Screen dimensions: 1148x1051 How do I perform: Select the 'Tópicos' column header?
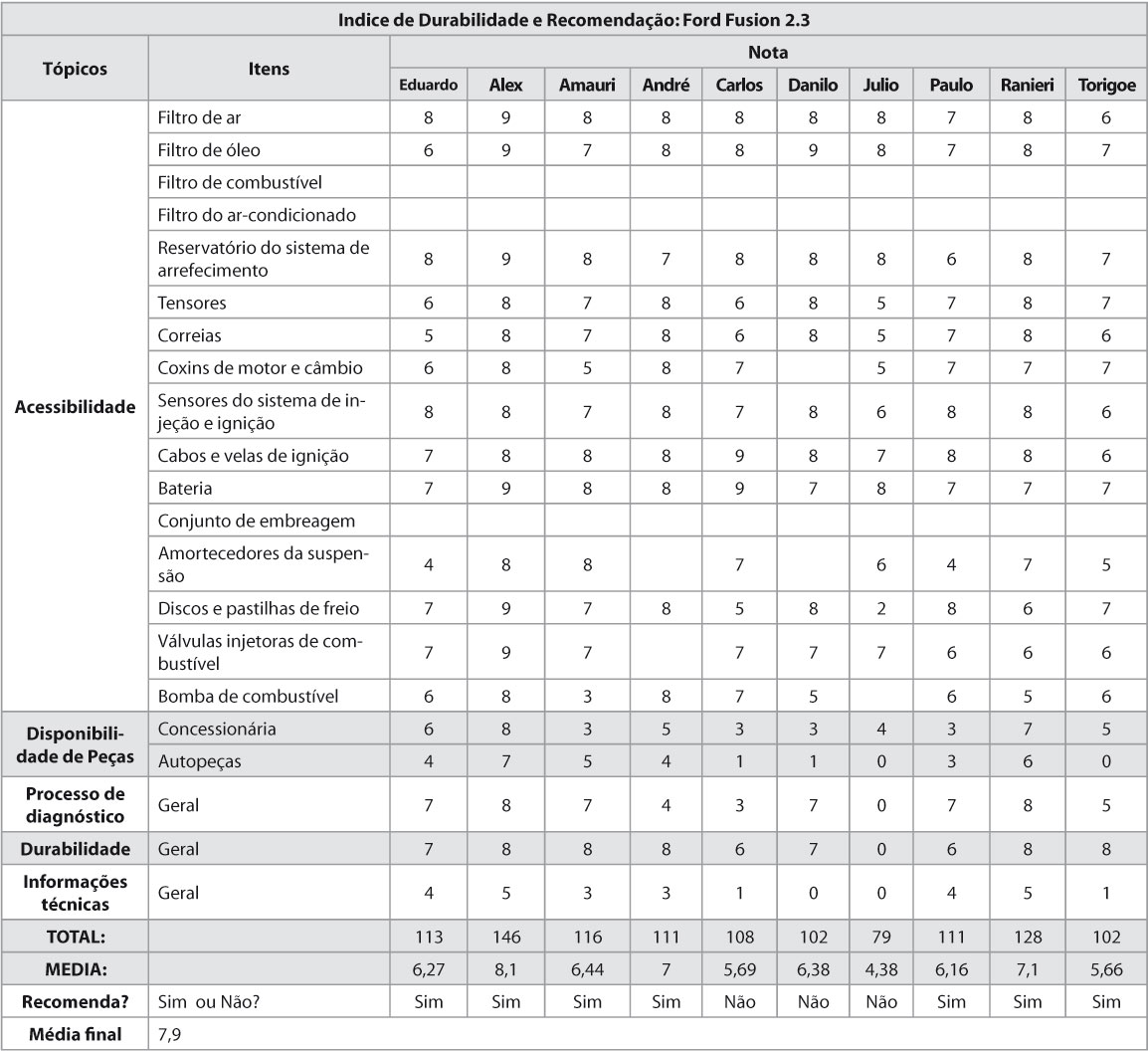click(x=75, y=69)
